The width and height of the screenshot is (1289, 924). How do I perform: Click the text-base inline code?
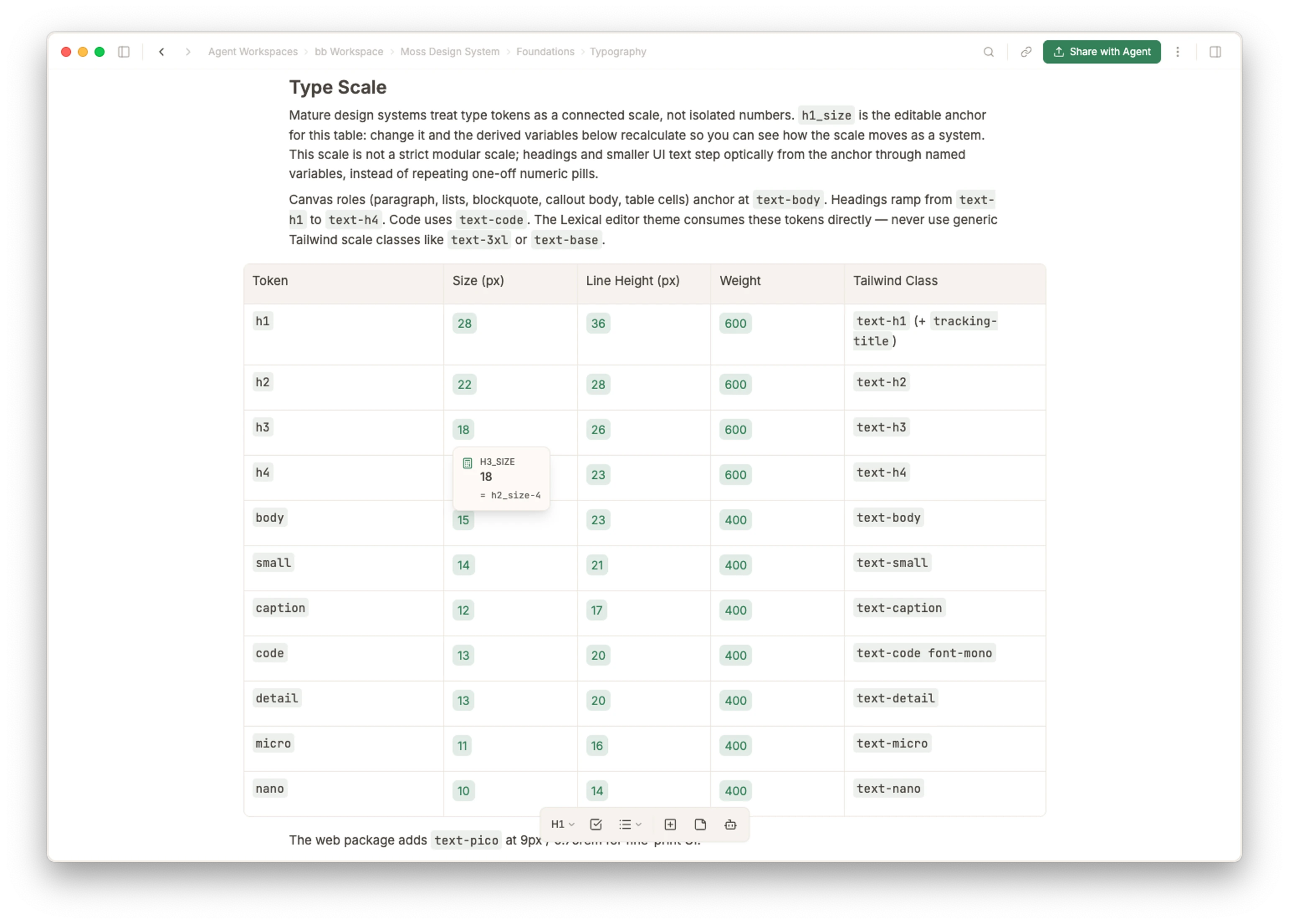tap(566, 240)
